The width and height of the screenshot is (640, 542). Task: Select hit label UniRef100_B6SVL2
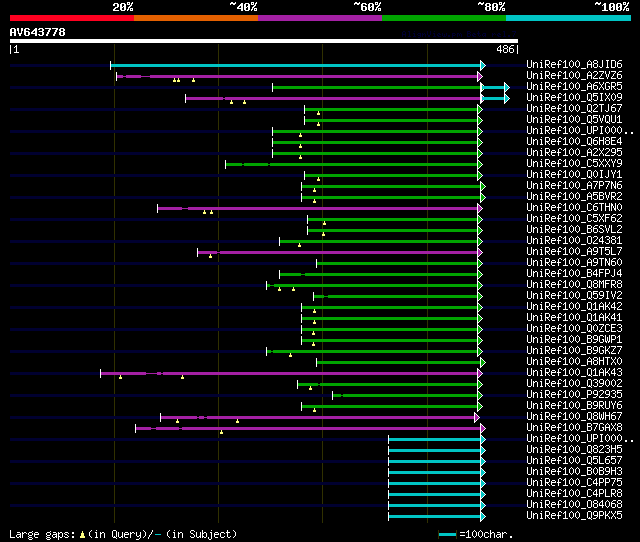pyautogui.click(x=574, y=230)
